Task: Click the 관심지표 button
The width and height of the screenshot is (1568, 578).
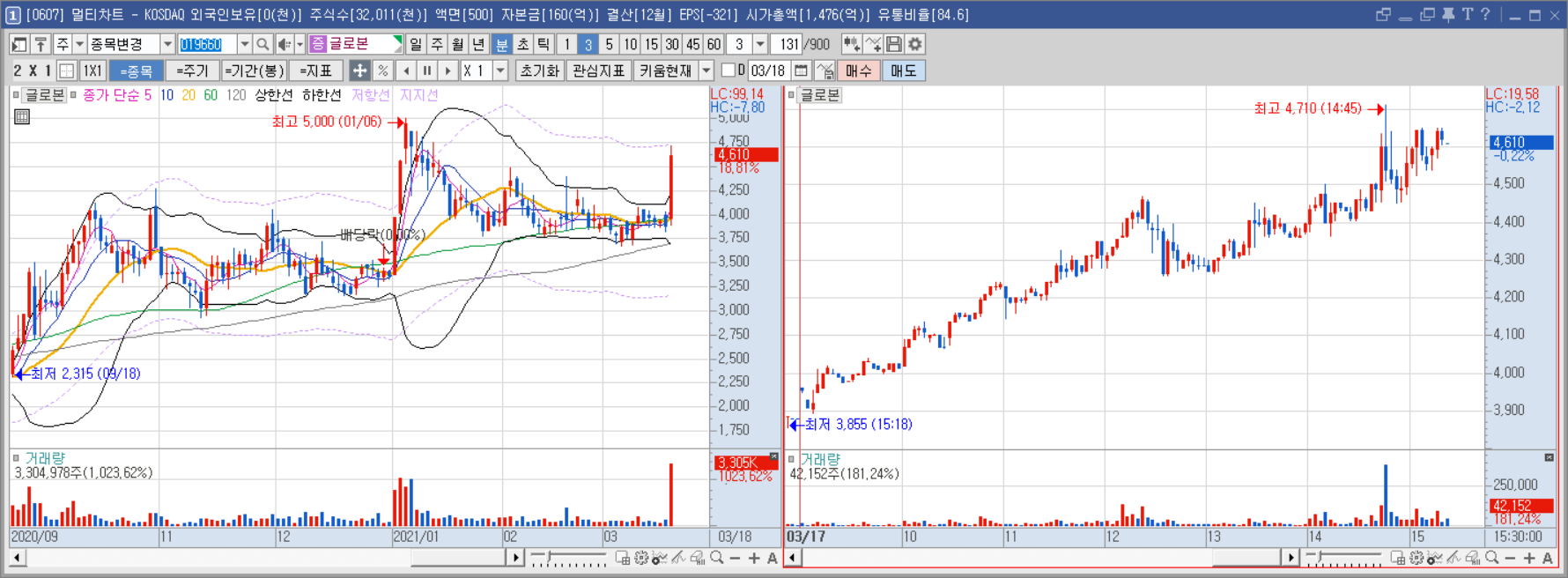Action: pyautogui.click(x=598, y=70)
